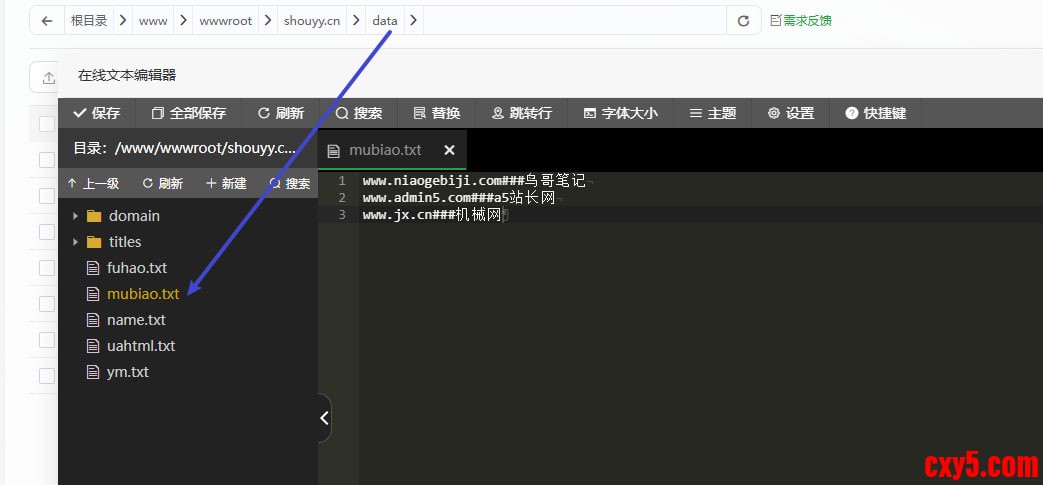Expand the titles folder arrow
The height and width of the screenshot is (485, 1043).
[75, 242]
